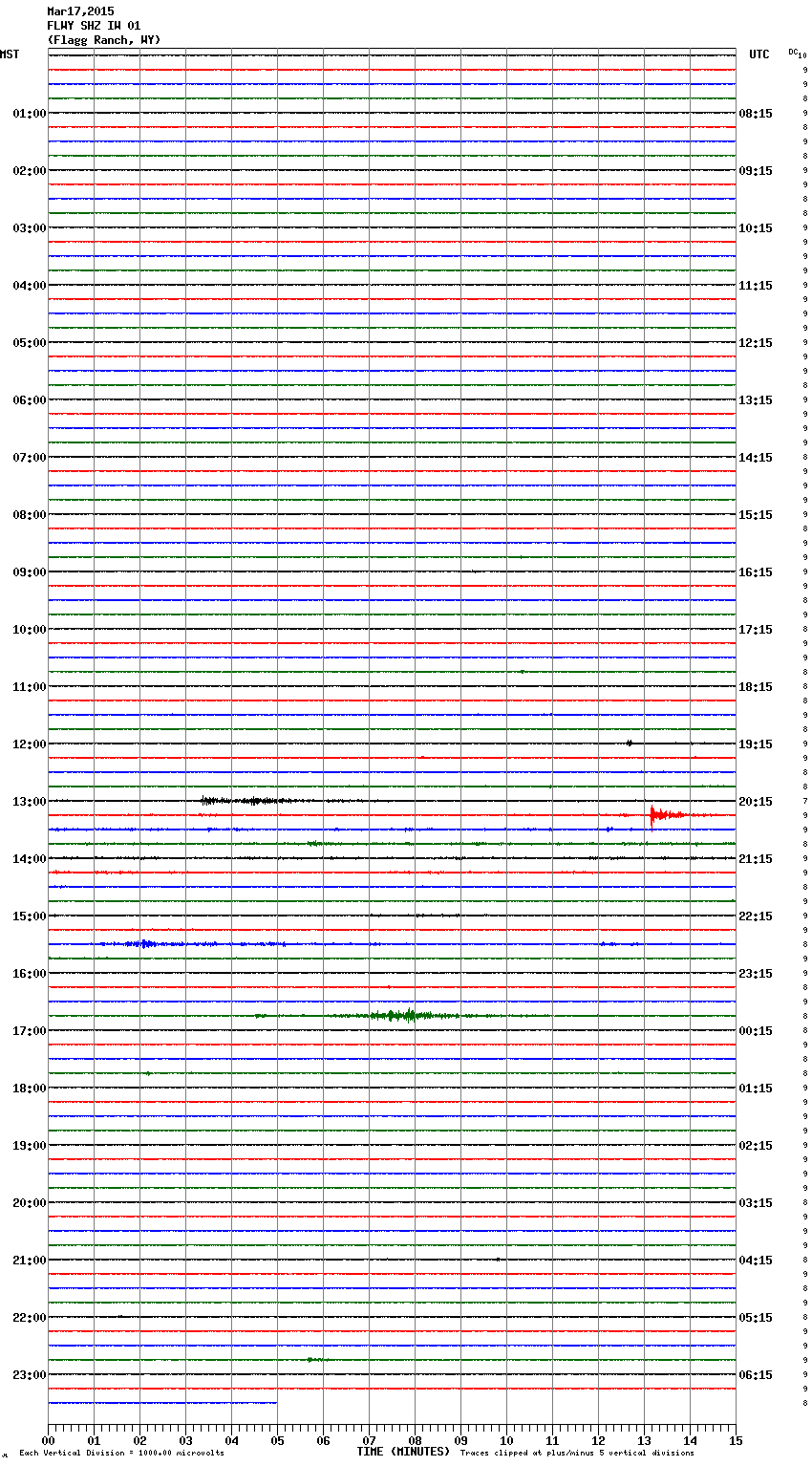
Task: Click the MST timezone header
Action: pos(10,54)
